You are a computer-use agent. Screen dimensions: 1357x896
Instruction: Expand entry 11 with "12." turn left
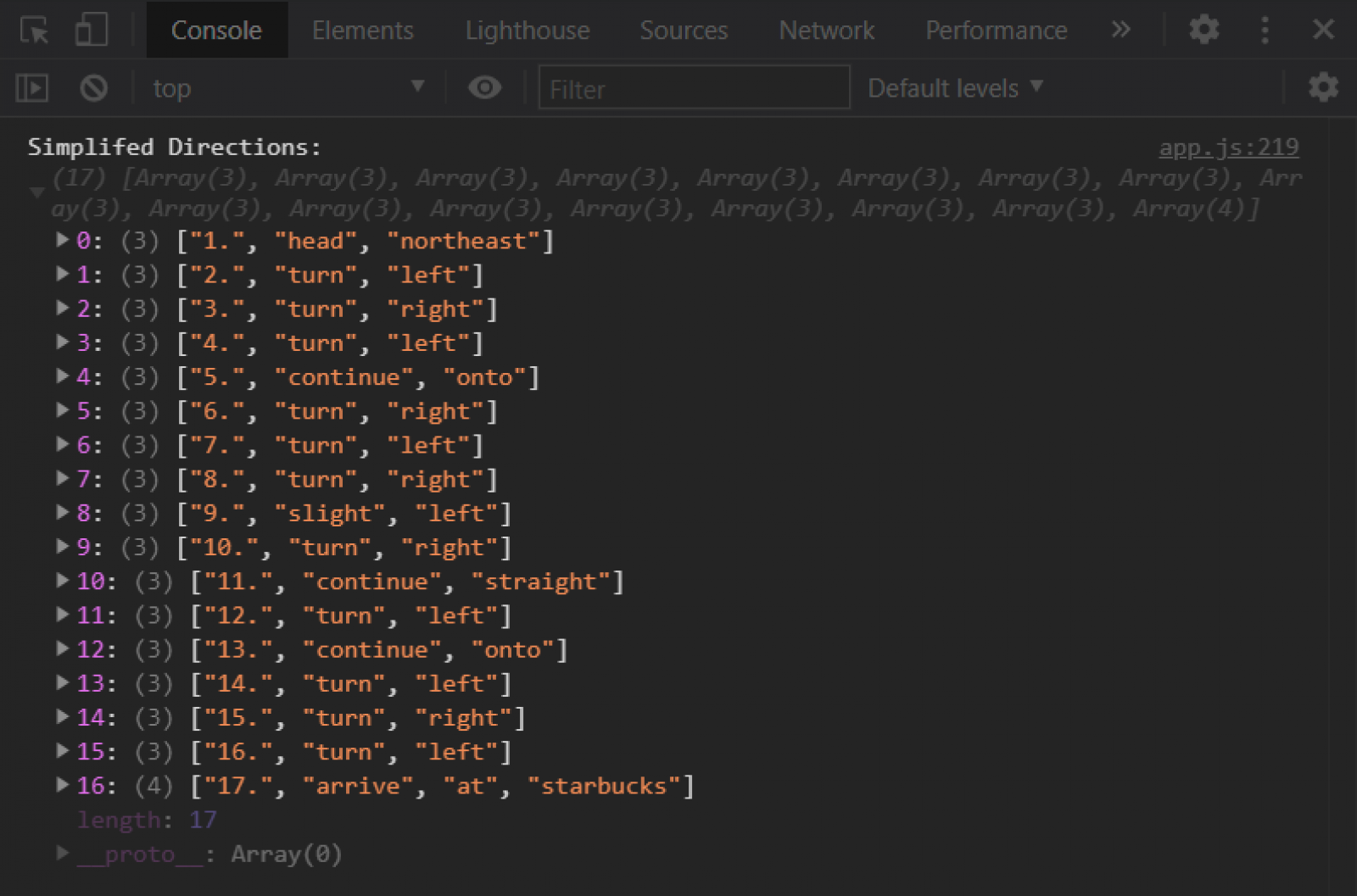pyautogui.click(x=62, y=614)
